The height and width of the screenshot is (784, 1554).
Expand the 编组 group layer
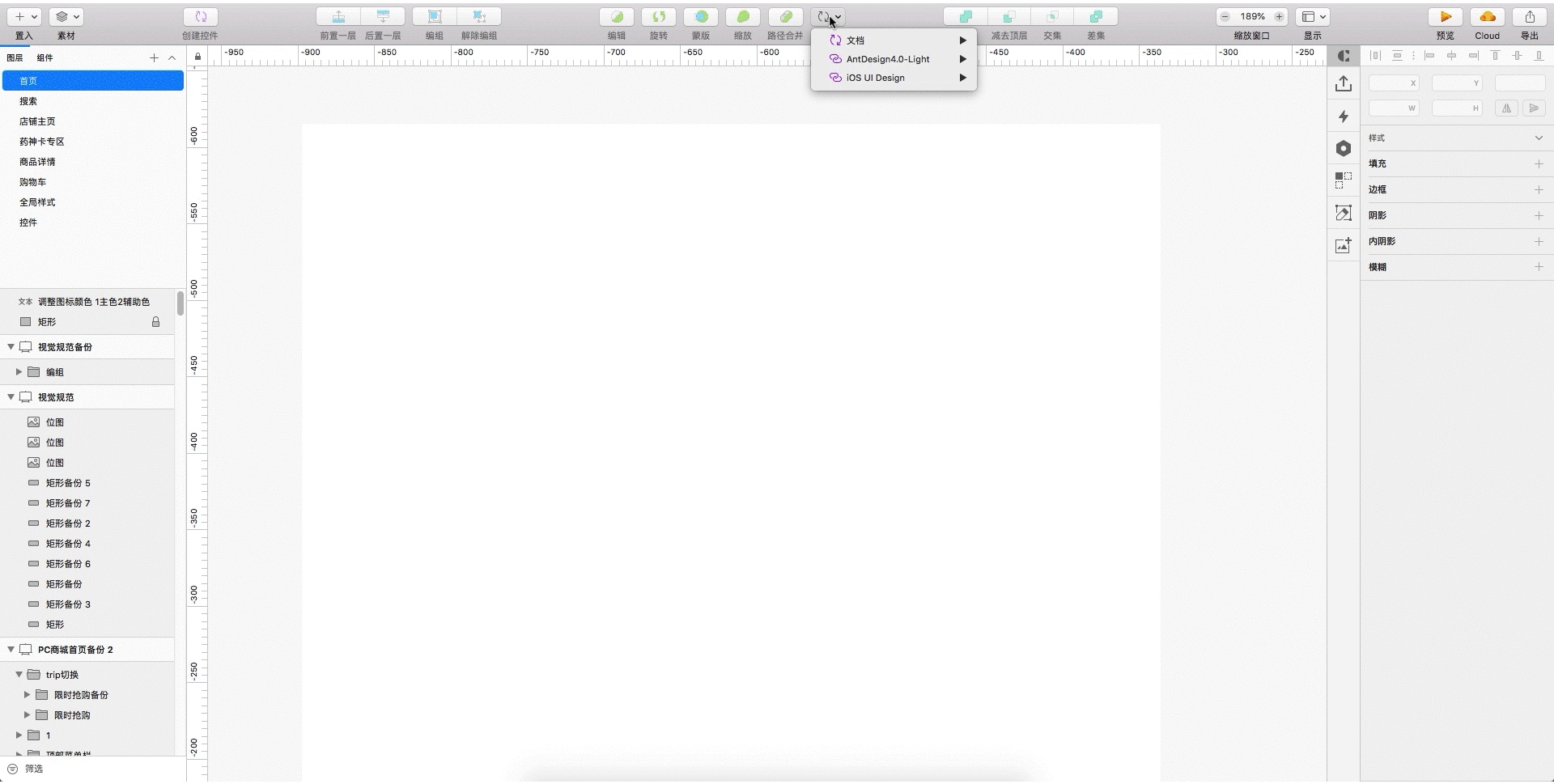19,372
